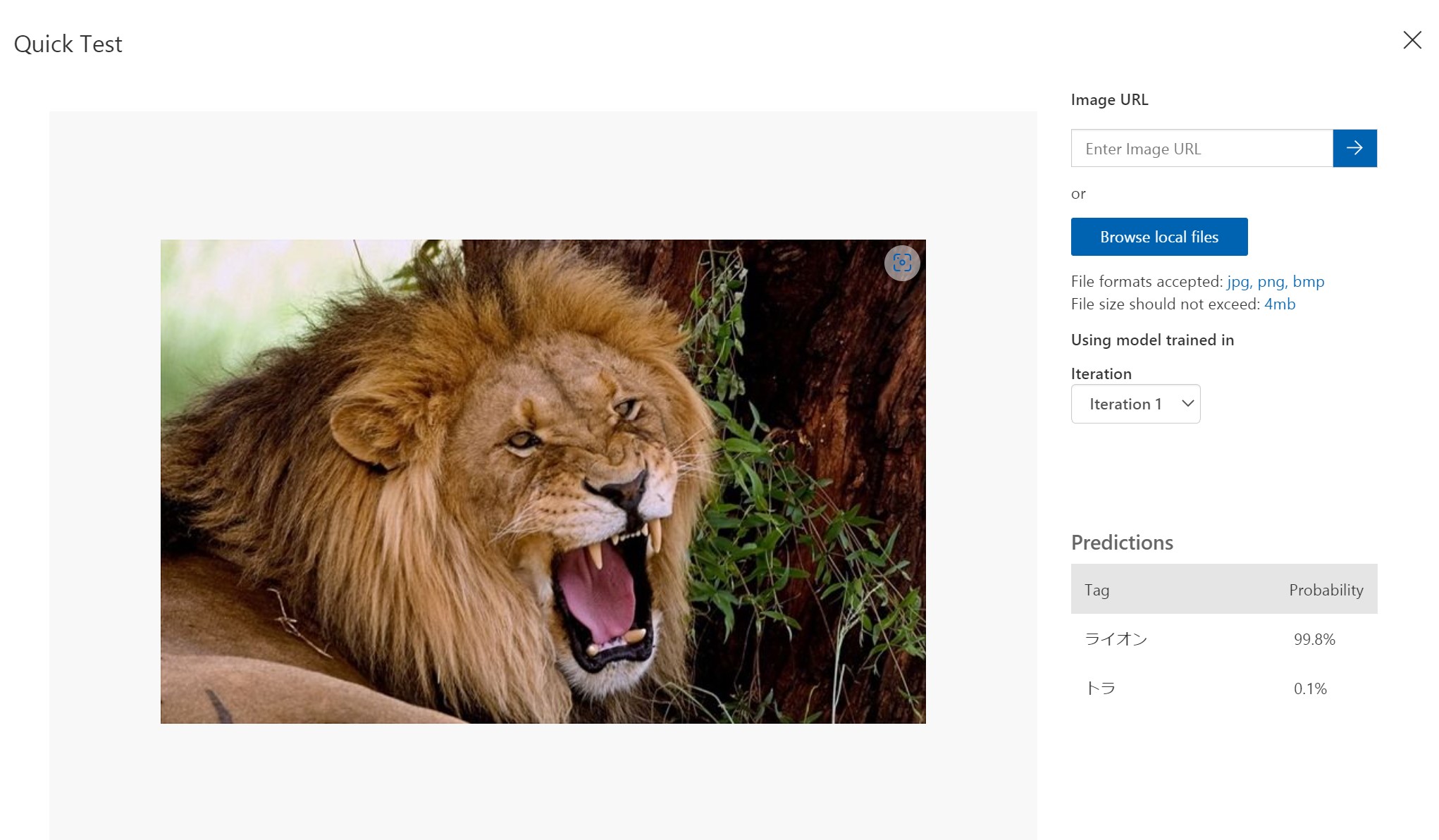Open the Iteration 1 dropdown
1439x840 pixels.
point(1135,404)
